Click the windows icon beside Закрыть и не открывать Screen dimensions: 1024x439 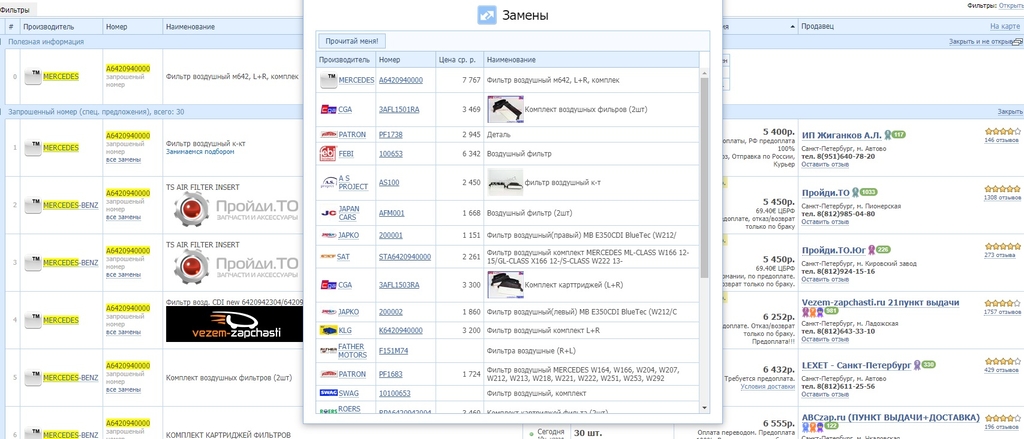(x=1019, y=41)
